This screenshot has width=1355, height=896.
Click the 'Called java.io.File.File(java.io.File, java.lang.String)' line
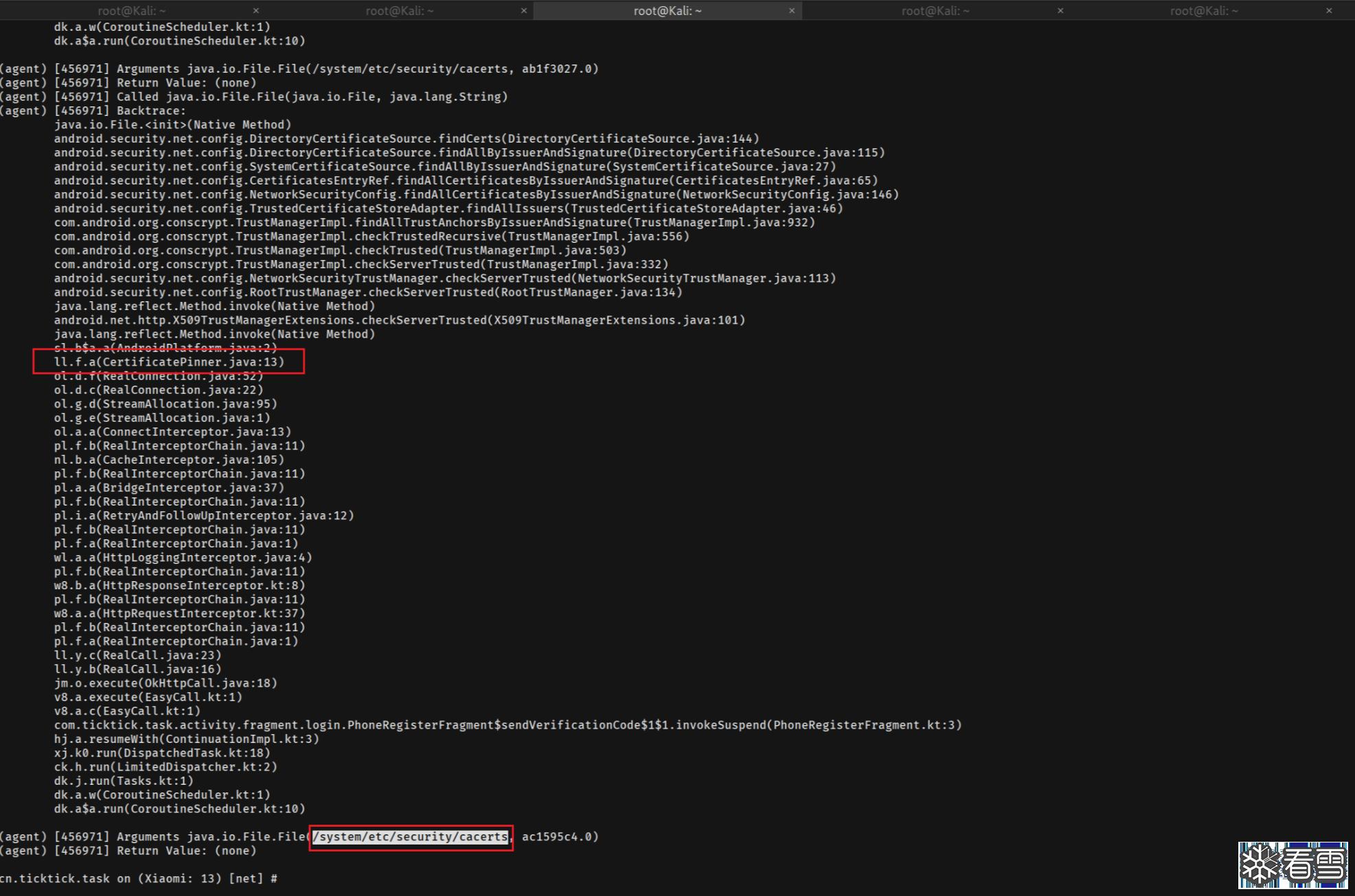tap(254, 97)
